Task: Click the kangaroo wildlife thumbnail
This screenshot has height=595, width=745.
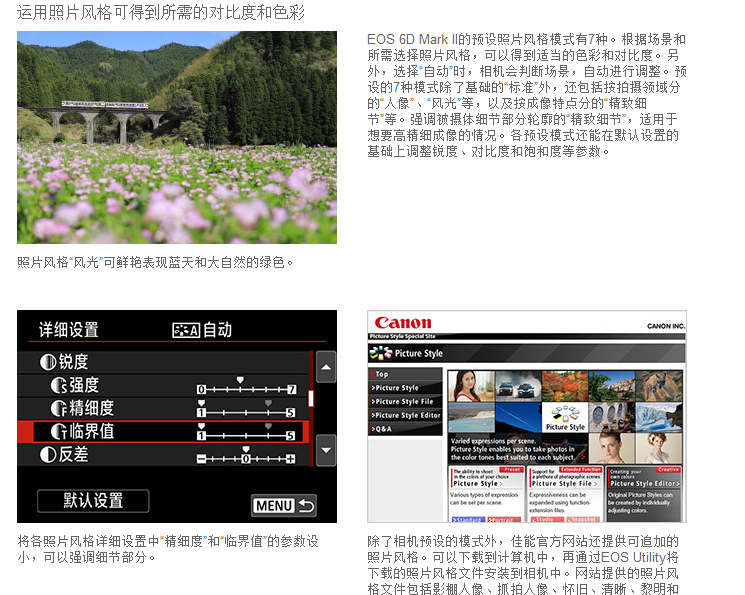Action: (x=659, y=386)
